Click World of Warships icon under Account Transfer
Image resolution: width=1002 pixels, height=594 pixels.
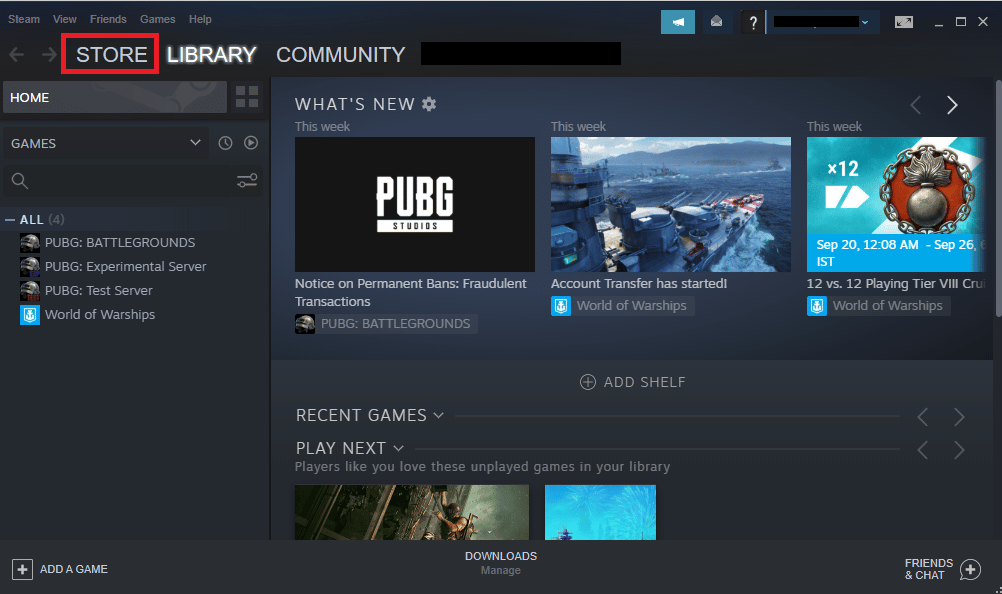coord(560,306)
